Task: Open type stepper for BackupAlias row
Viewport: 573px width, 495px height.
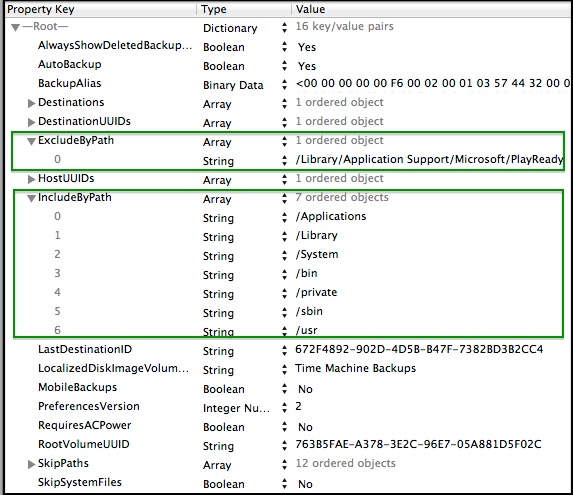Action: 284,85
